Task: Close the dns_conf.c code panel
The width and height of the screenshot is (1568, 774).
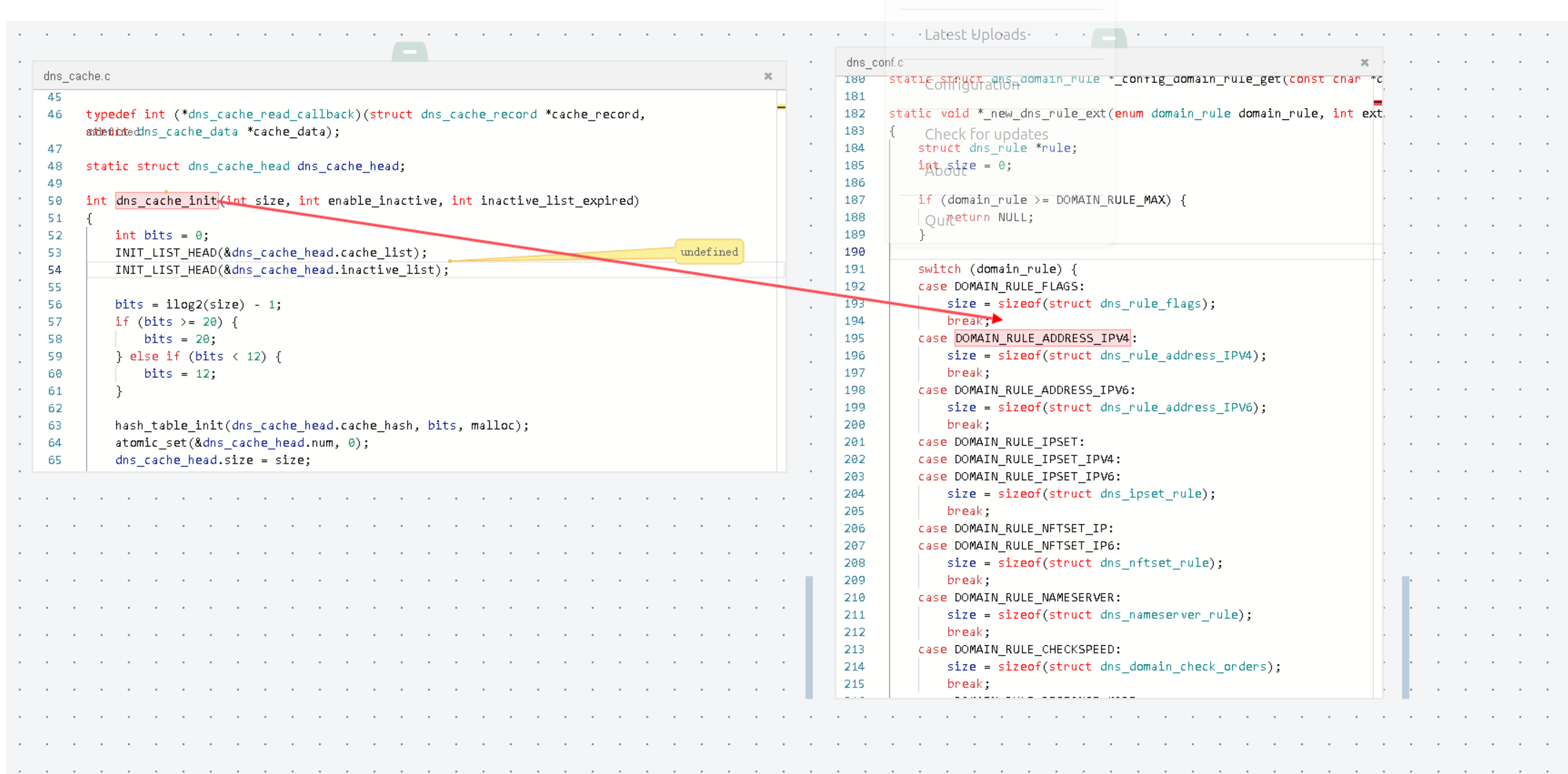Action: pos(1364,63)
